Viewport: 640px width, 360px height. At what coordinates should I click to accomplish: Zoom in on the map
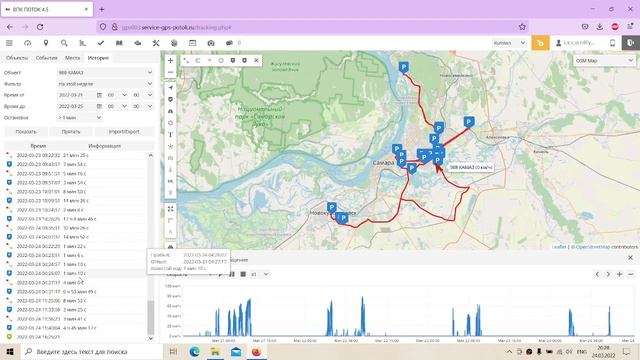pyautogui.click(x=170, y=60)
